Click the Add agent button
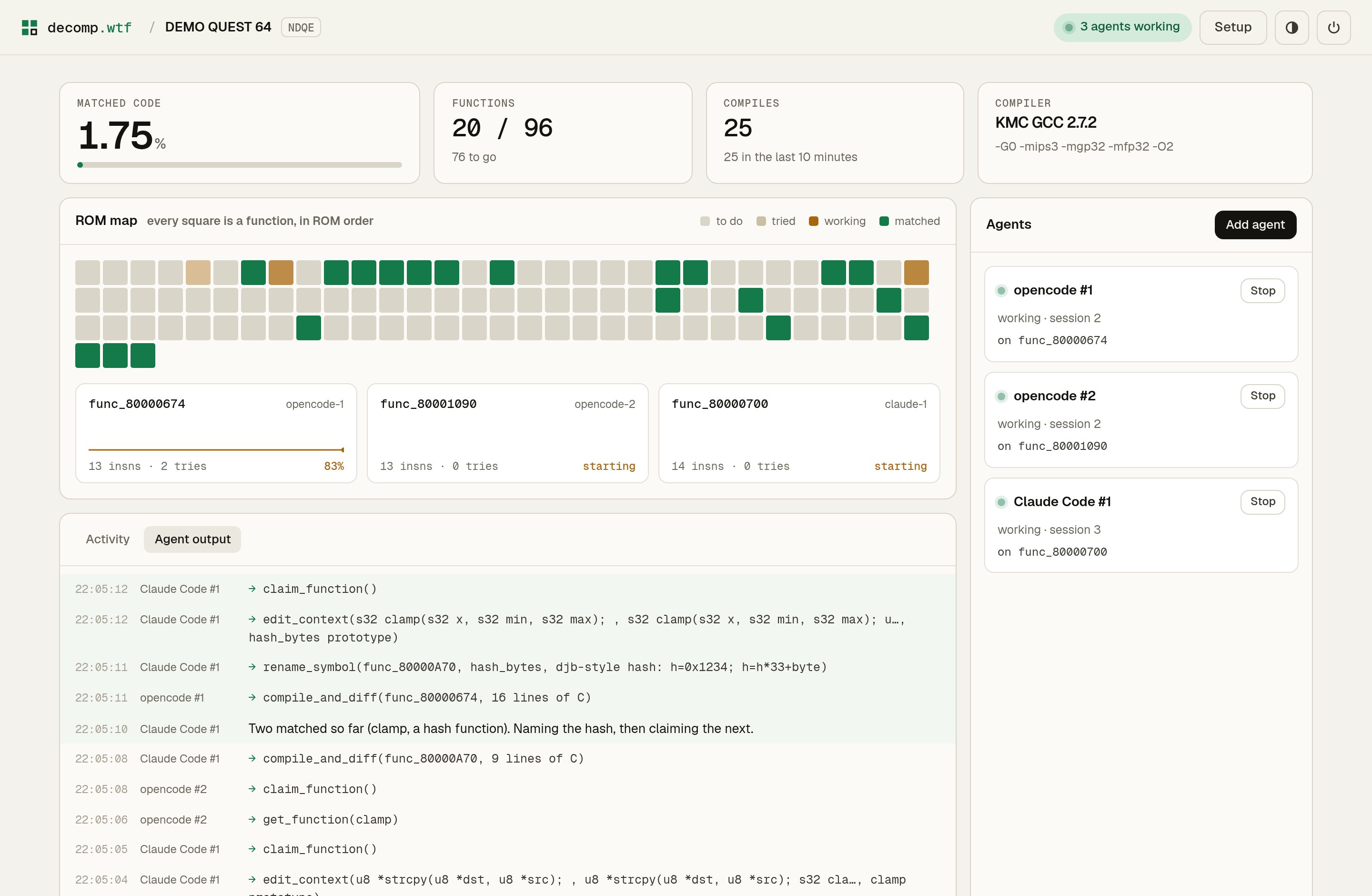This screenshot has width=1372, height=896. (1255, 225)
